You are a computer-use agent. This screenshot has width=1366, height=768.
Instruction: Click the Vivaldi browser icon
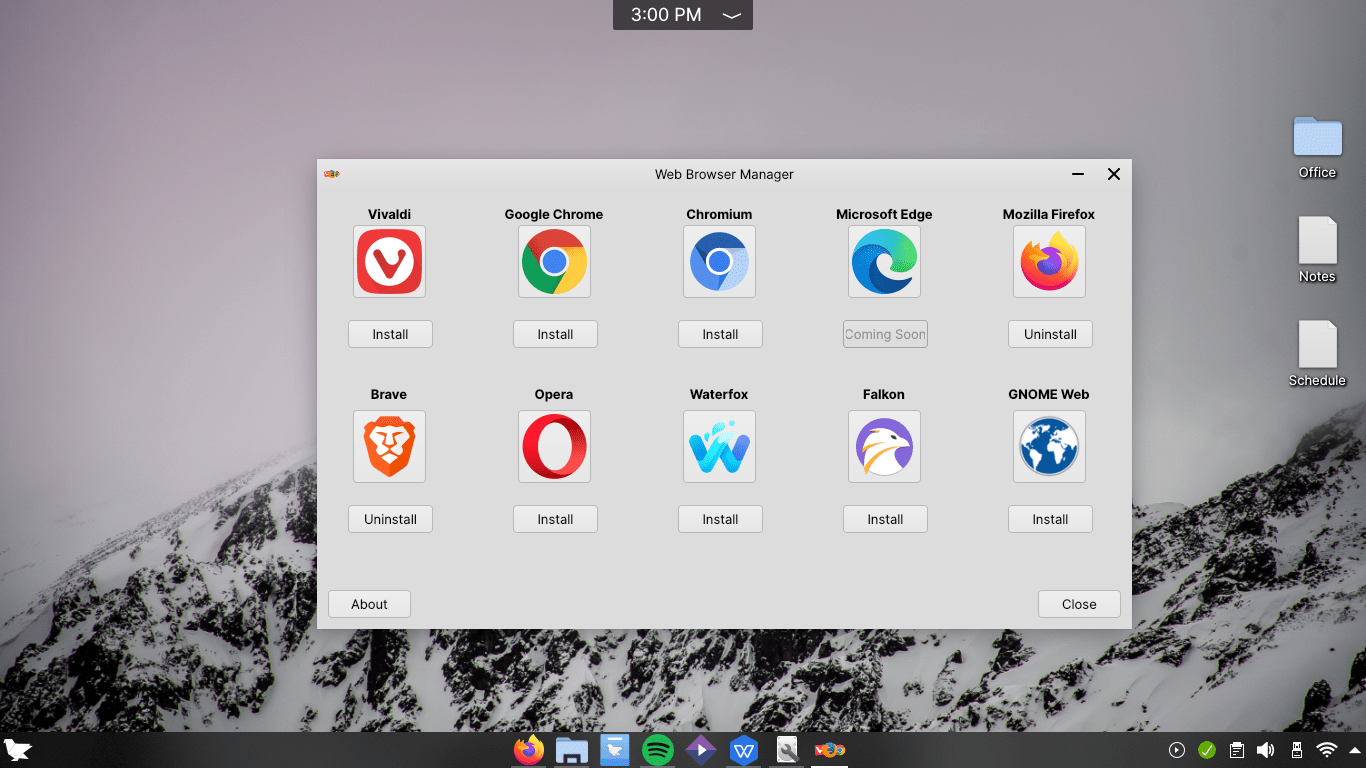[x=389, y=261]
